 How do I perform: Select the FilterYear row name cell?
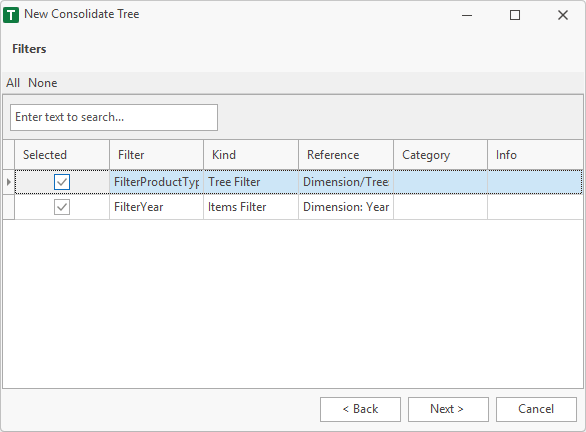coord(157,207)
